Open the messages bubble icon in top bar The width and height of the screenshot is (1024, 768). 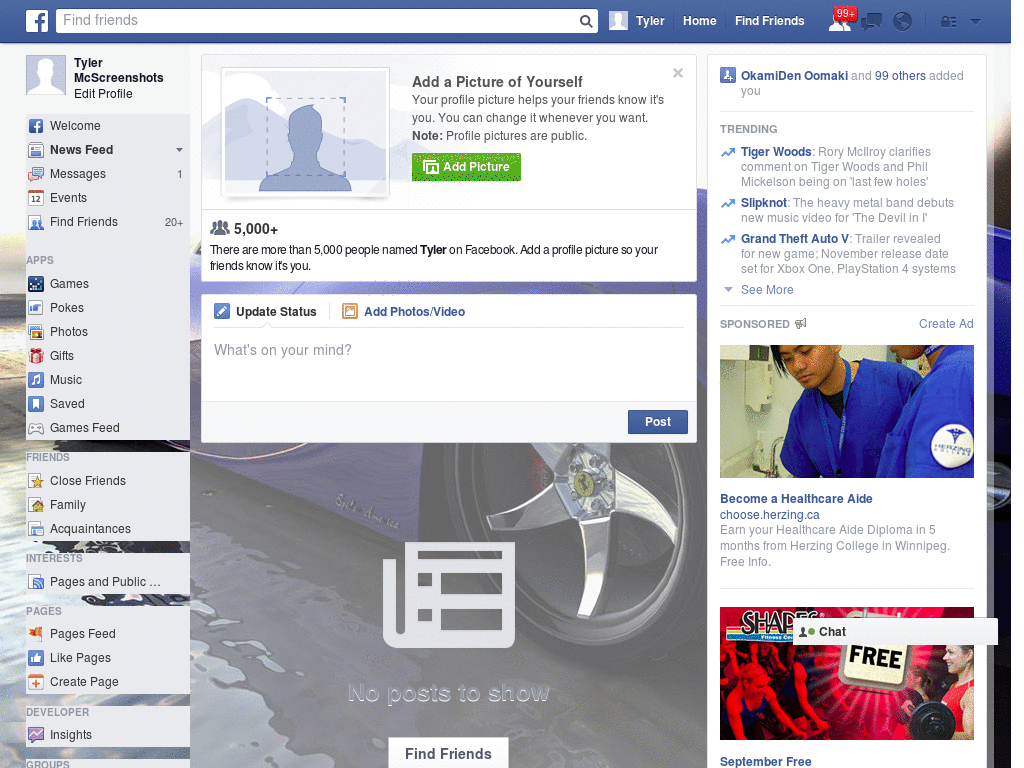coord(871,22)
